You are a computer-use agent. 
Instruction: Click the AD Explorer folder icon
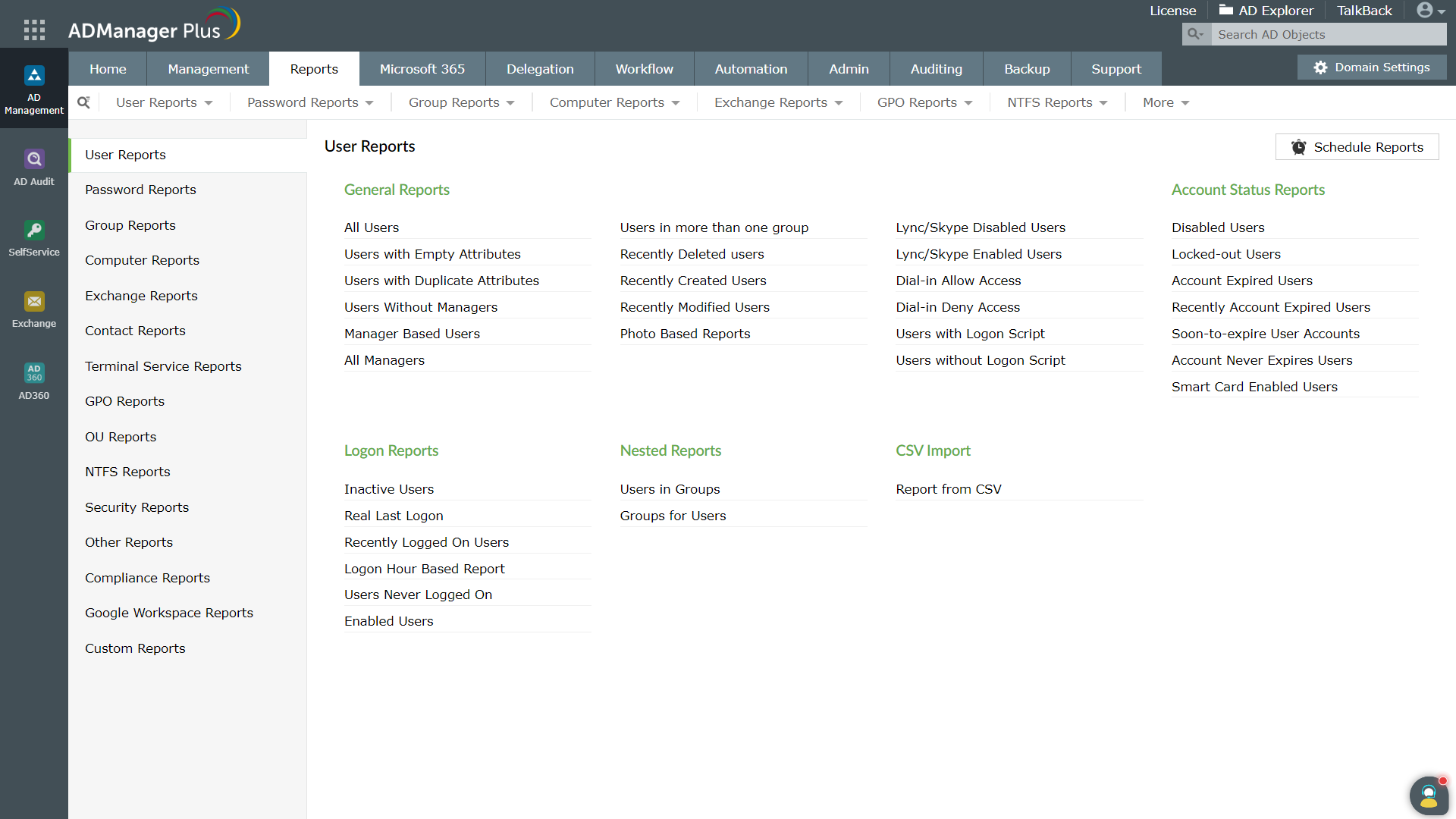pyautogui.click(x=1225, y=11)
